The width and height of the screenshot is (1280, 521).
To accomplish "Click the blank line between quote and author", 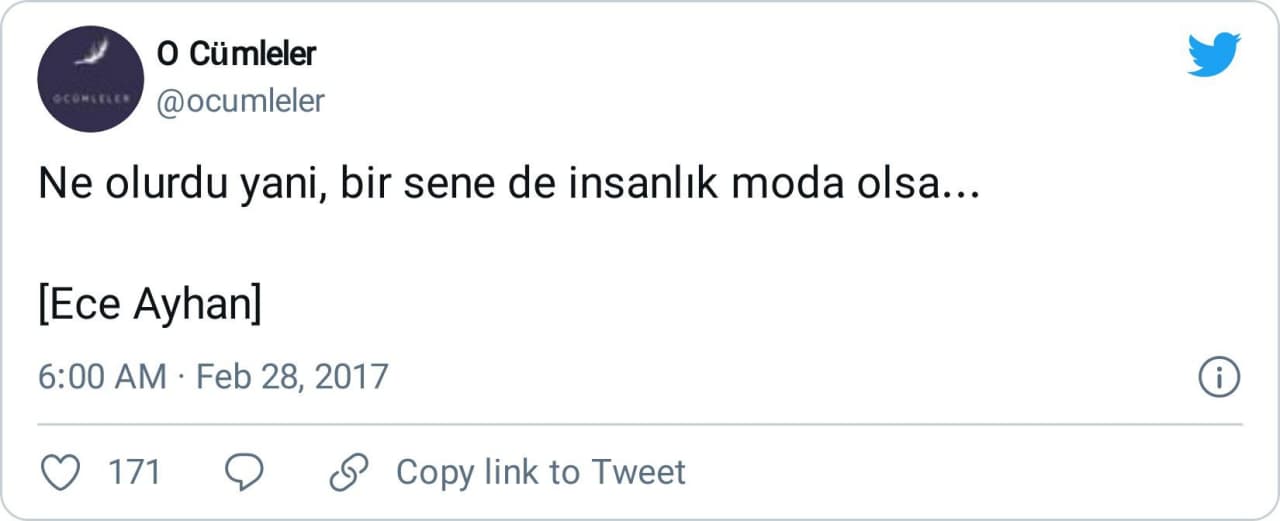I will (x=400, y=246).
